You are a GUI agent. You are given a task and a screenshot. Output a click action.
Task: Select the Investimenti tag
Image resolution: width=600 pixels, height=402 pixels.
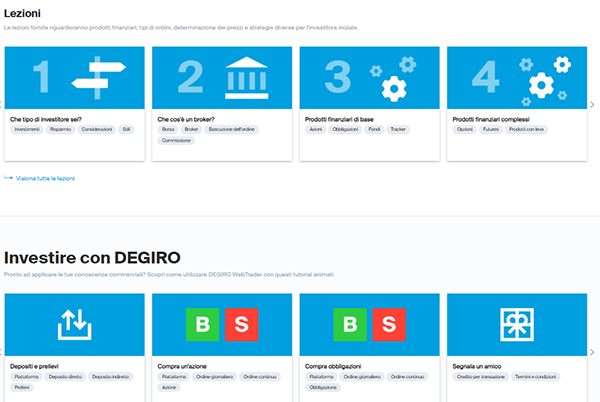tap(27, 129)
